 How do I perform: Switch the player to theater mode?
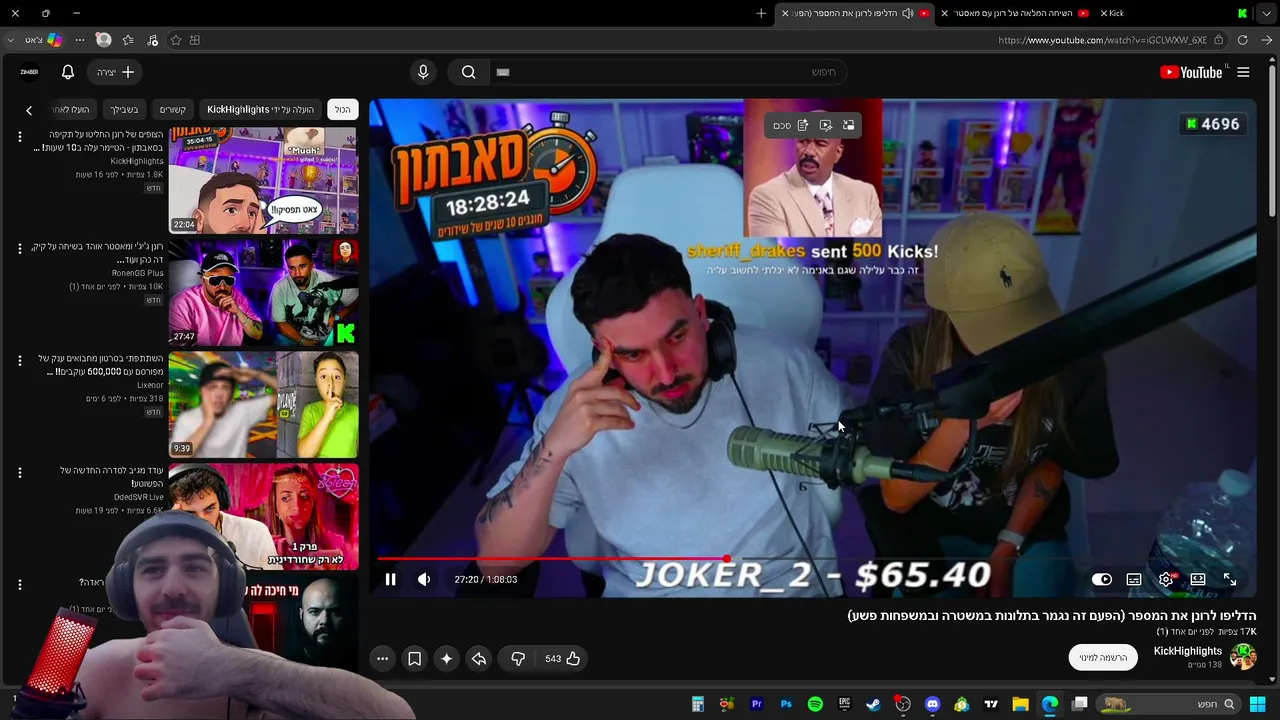tap(1198, 579)
